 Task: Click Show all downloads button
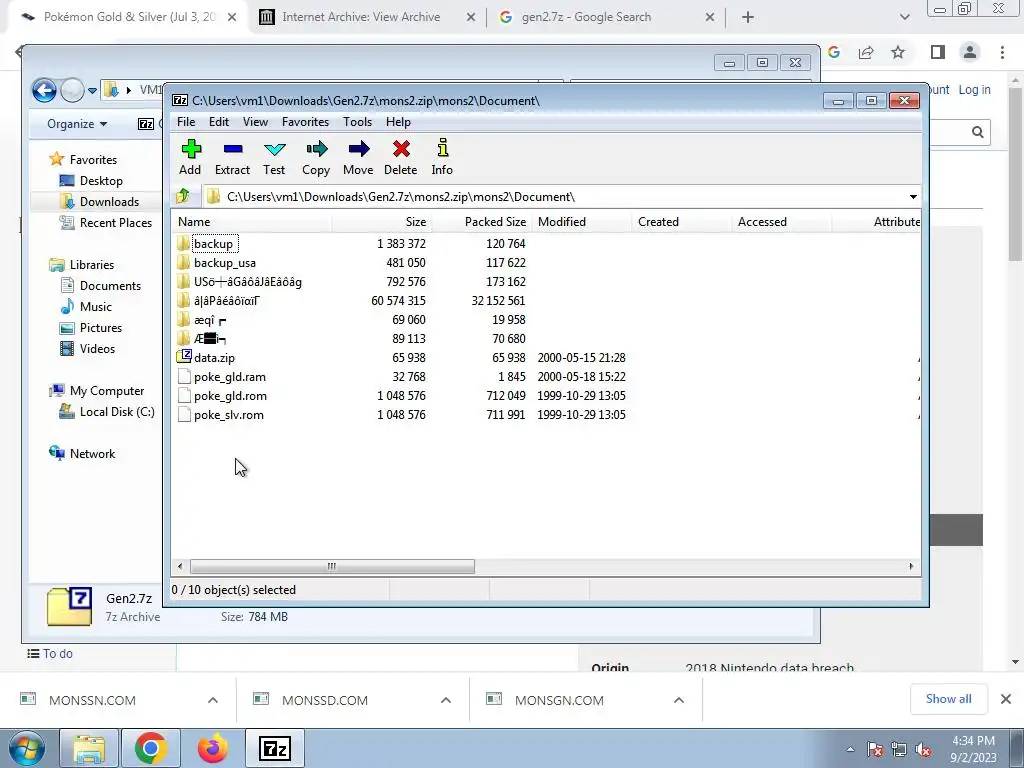(x=948, y=699)
